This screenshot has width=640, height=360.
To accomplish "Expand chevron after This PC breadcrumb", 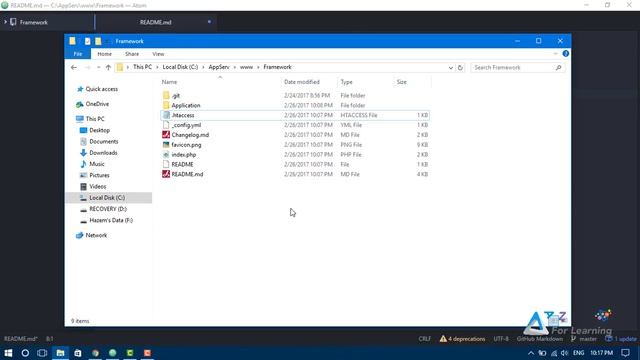I will (157, 67).
